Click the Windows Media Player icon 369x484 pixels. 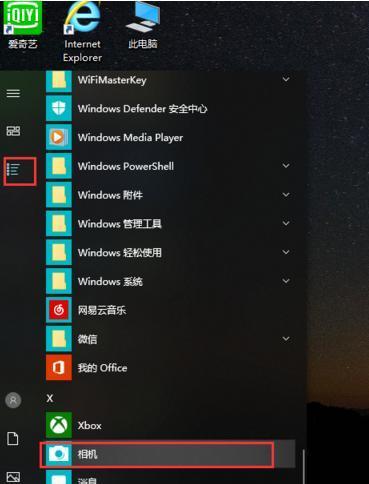coord(59,137)
